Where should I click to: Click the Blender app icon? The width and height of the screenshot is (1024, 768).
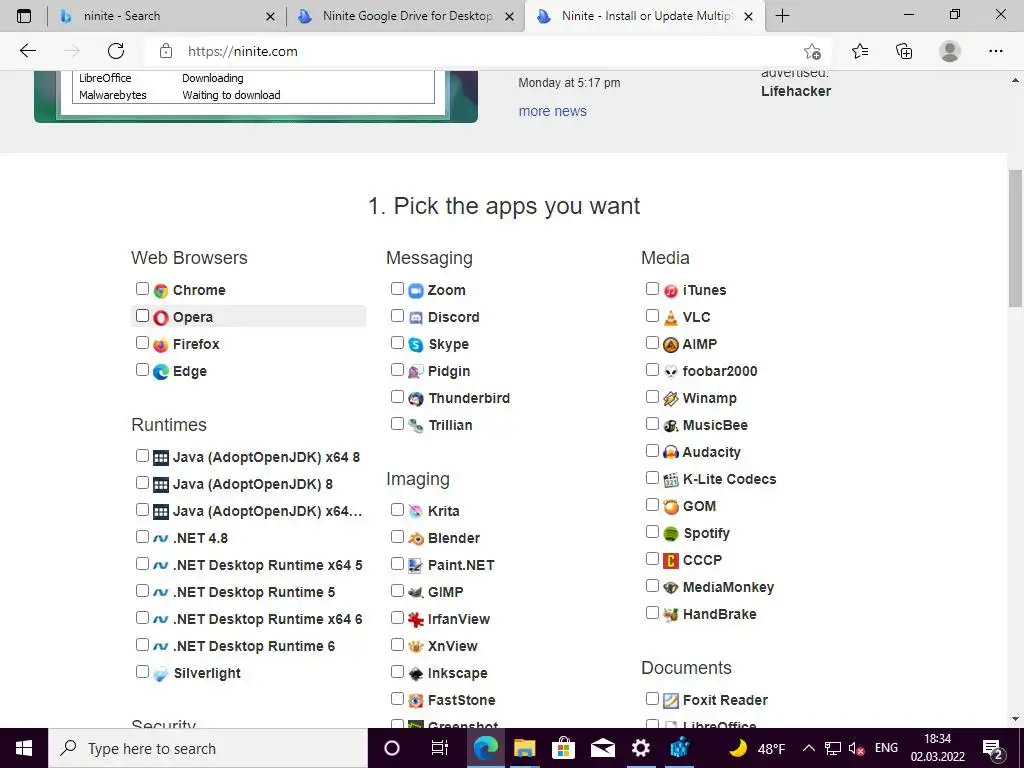pyautogui.click(x=416, y=539)
